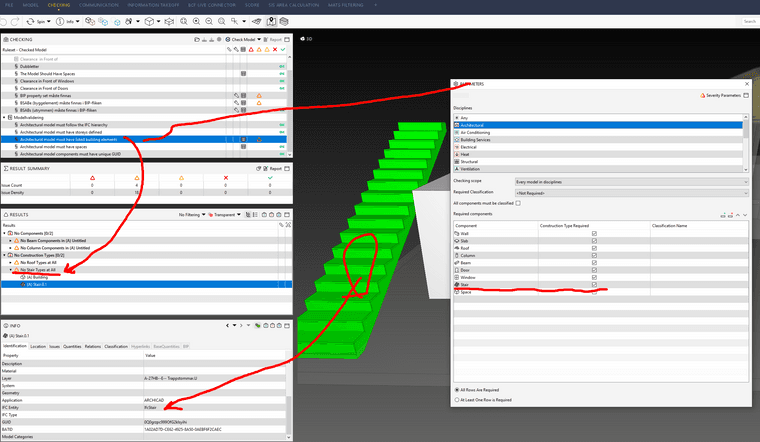The height and width of the screenshot is (442, 760).
Task: Click the Check Model button
Action: tap(243, 40)
